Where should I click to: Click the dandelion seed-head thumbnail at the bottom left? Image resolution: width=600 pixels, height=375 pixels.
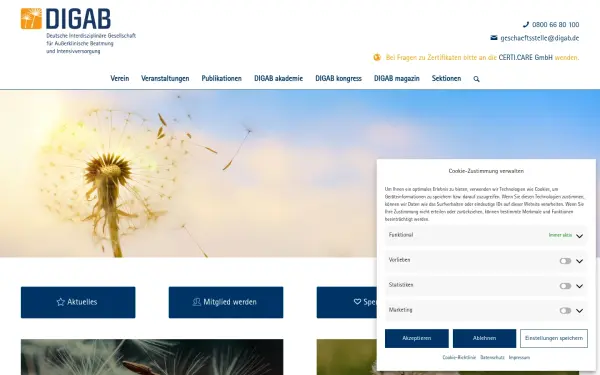[x=152, y=357]
